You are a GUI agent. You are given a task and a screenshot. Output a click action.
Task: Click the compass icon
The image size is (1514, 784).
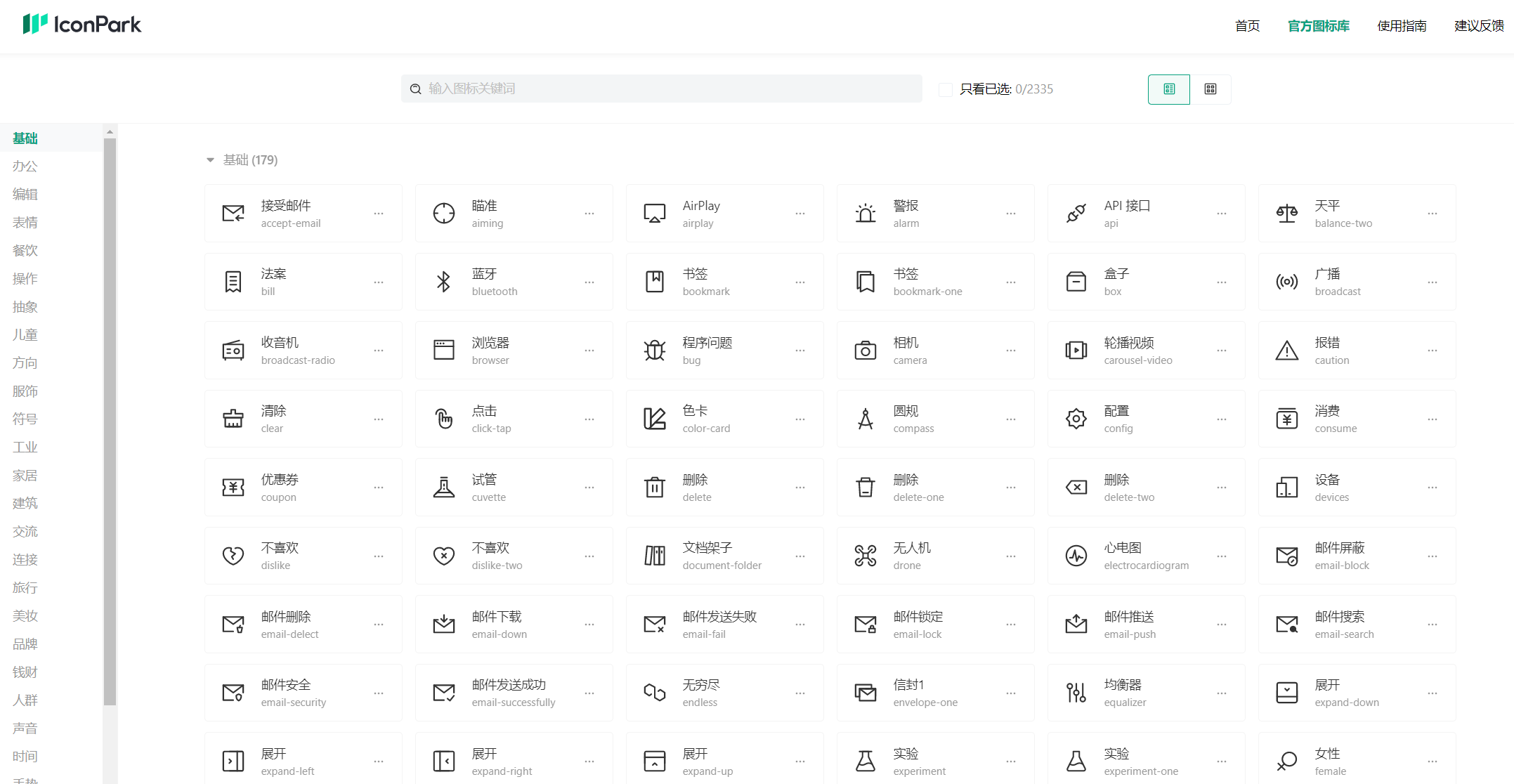click(865, 419)
